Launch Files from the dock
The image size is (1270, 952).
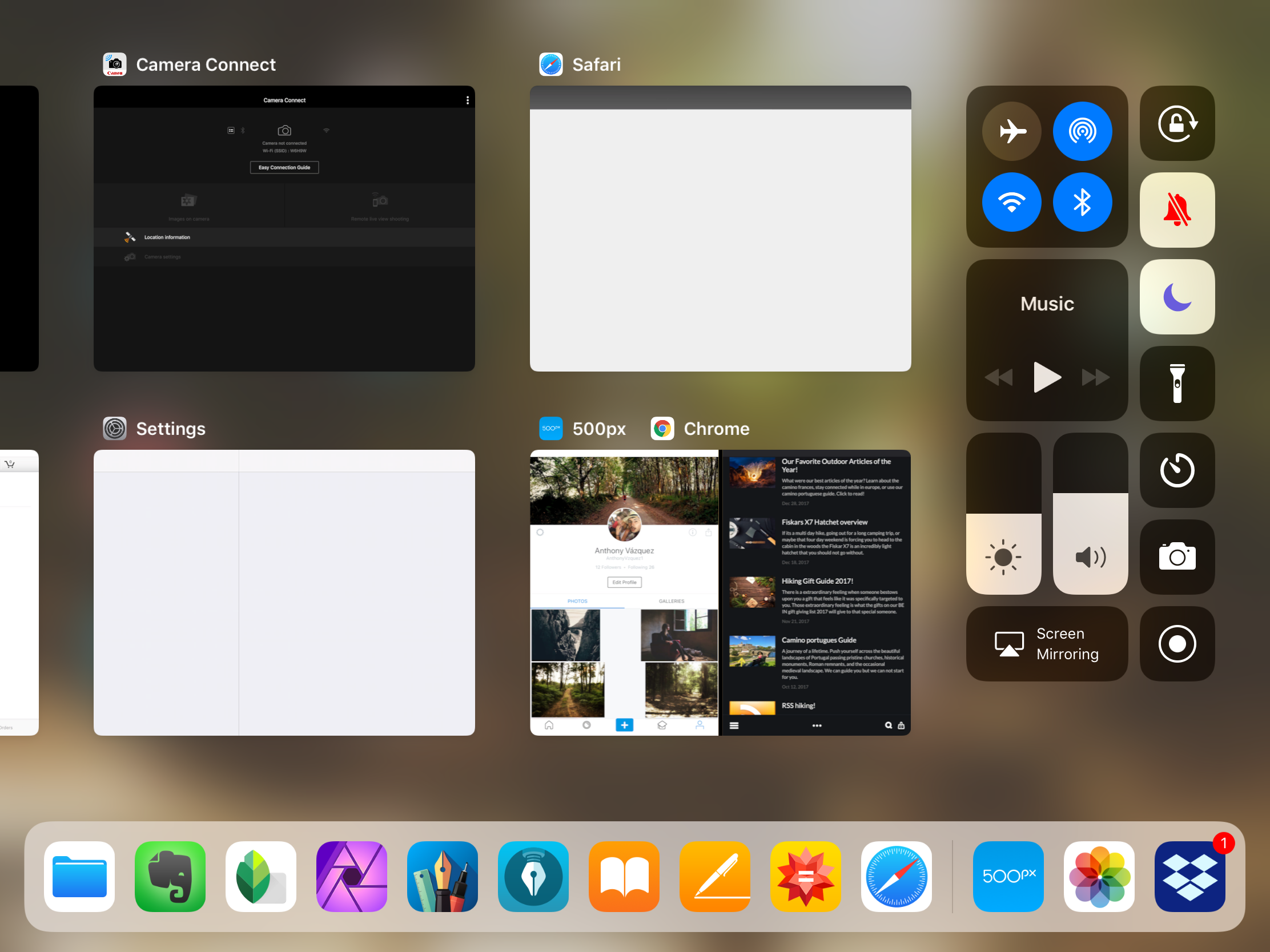tap(79, 876)
